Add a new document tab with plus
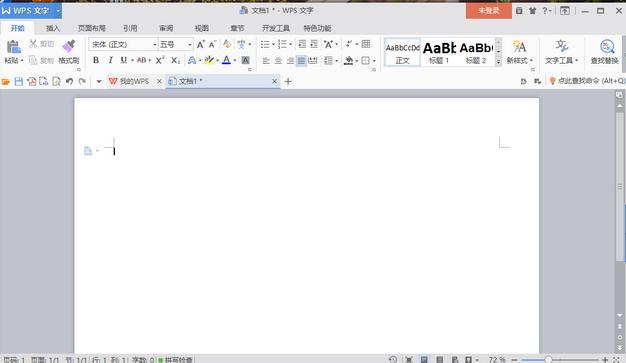 pos(288,81)
